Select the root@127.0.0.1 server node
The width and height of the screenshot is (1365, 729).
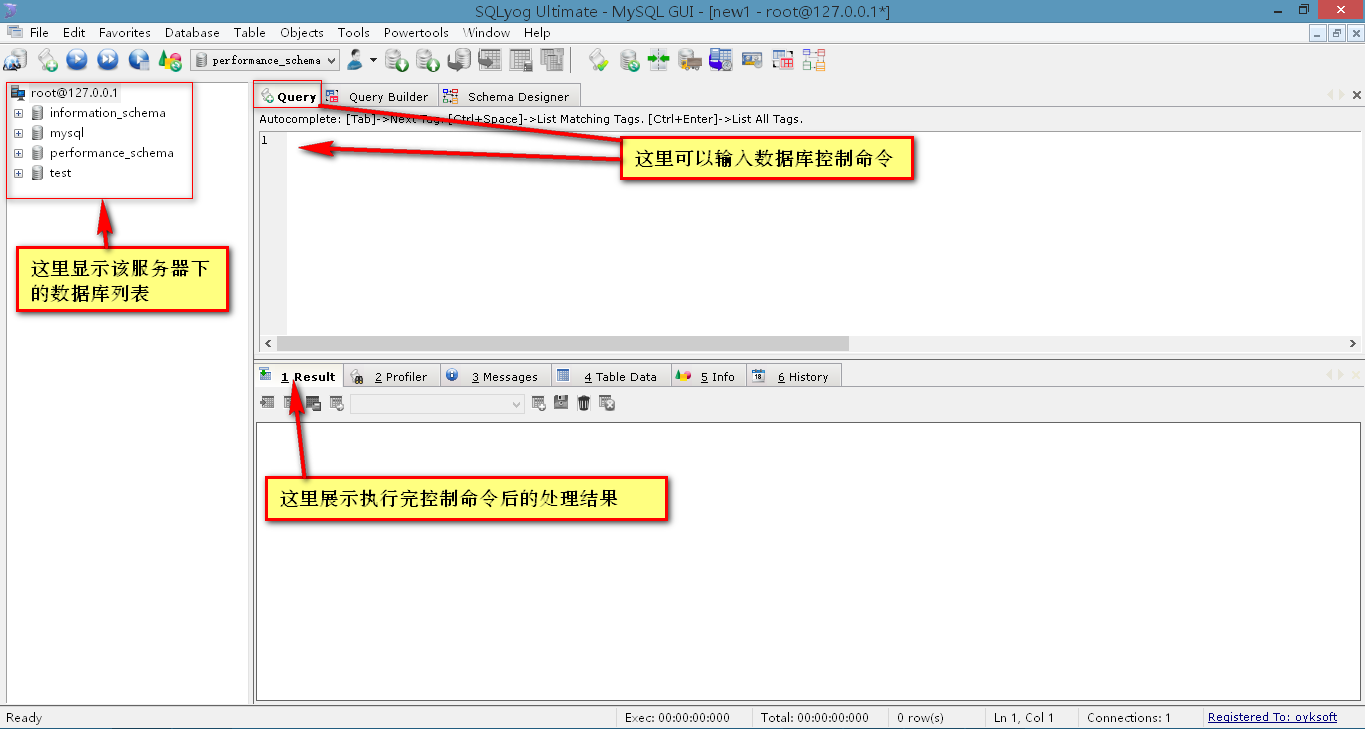pyautogui.click(x=74, y=93)
